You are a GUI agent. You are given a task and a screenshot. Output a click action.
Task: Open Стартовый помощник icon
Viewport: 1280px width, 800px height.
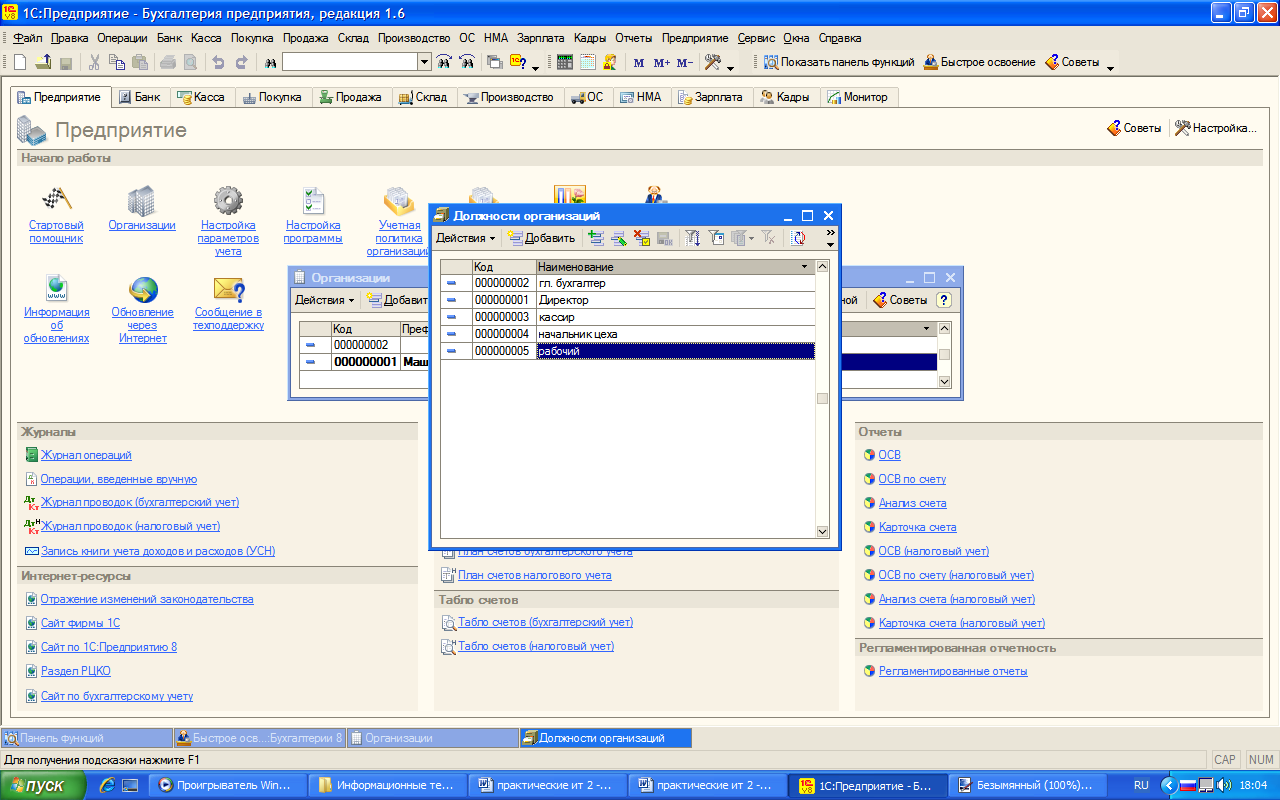point(56,201)
